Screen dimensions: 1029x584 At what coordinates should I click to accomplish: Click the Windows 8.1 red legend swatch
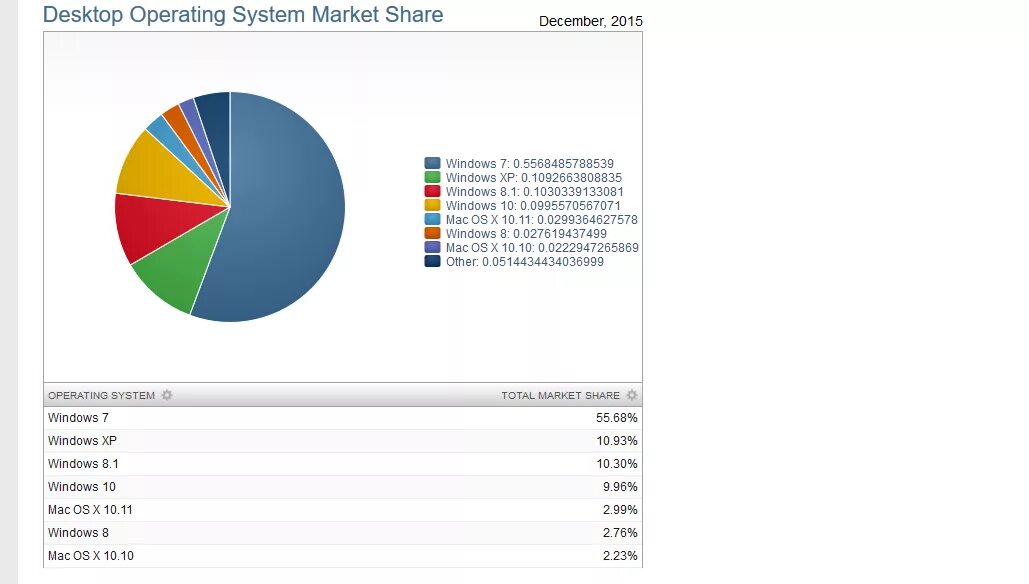point(432,191)
